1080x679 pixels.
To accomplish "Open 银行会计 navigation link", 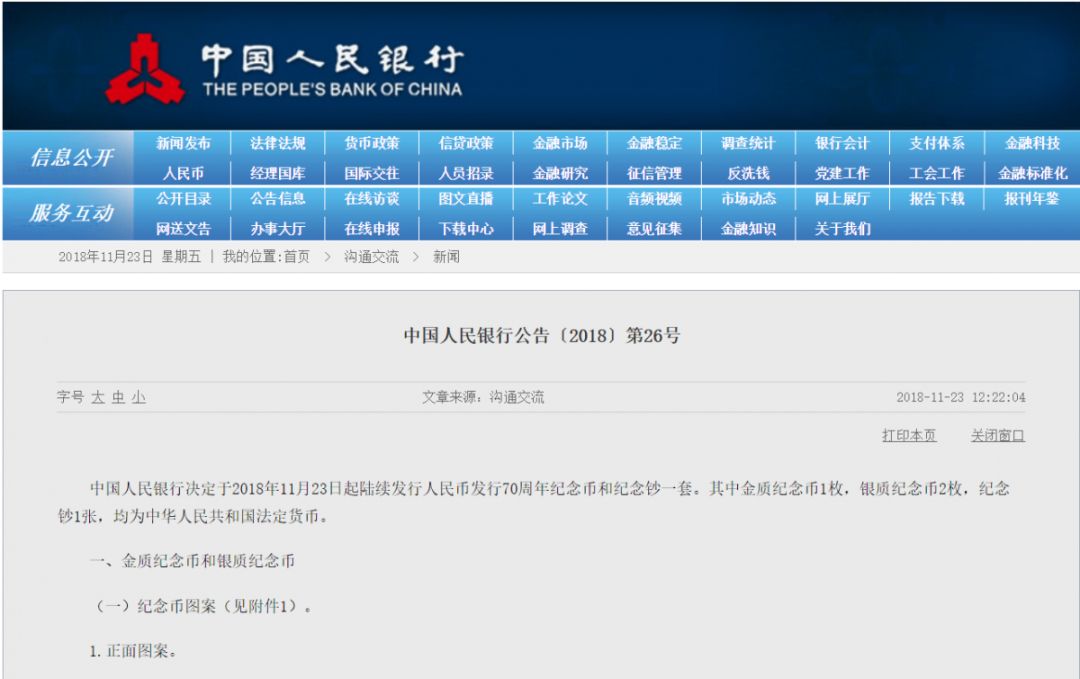I will [x=842, y=143].
